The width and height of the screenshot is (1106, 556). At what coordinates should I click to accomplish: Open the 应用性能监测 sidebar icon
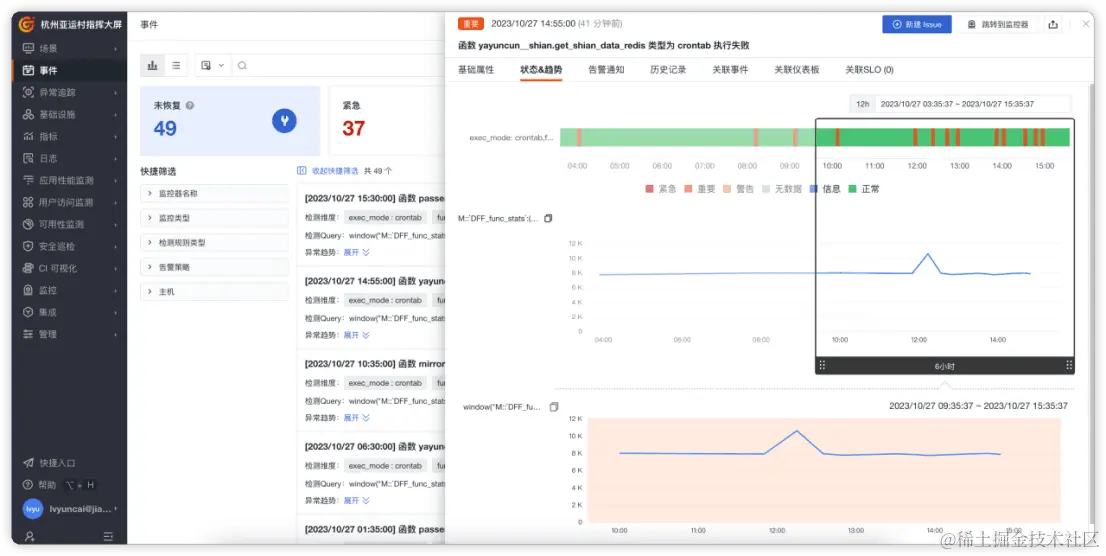click(x=28, y=180)
